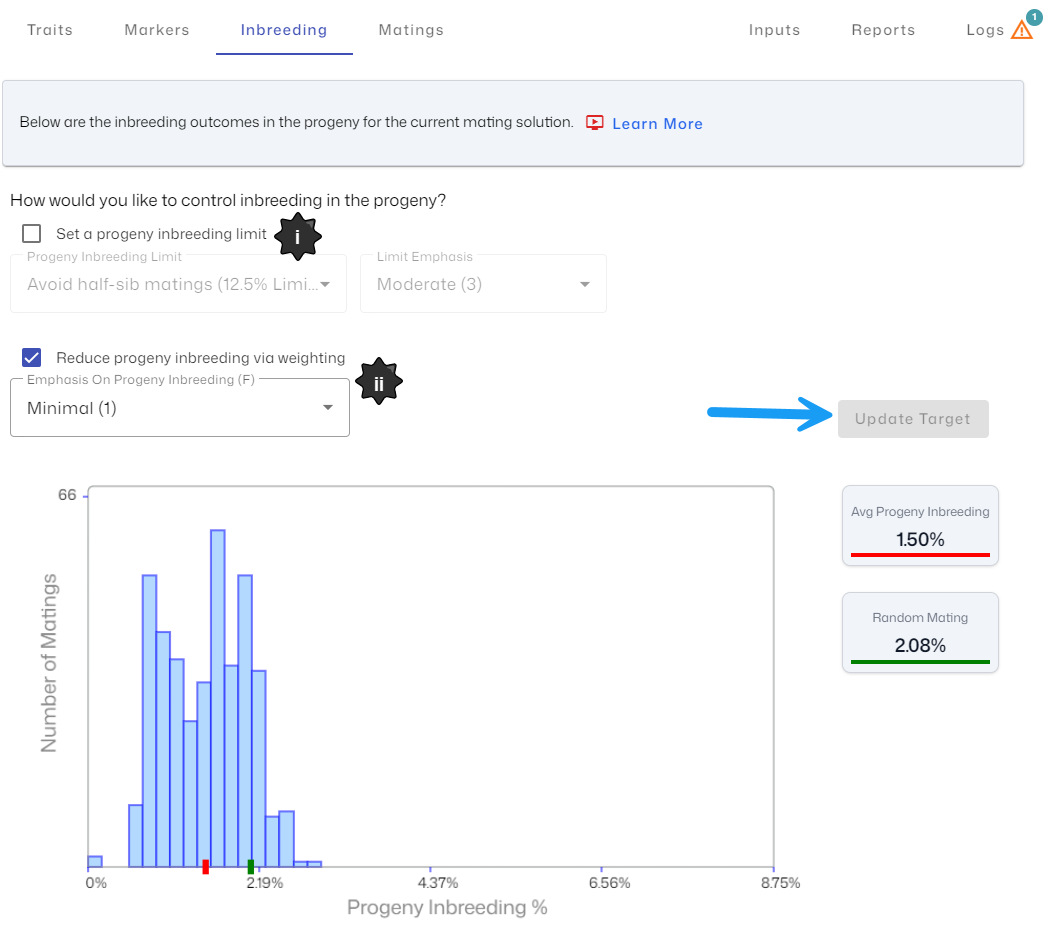Go to the Markers tab
Image resolution: width=1064 pixels, height=938 pixels.
pyautogui.click(x=157, y=30)
